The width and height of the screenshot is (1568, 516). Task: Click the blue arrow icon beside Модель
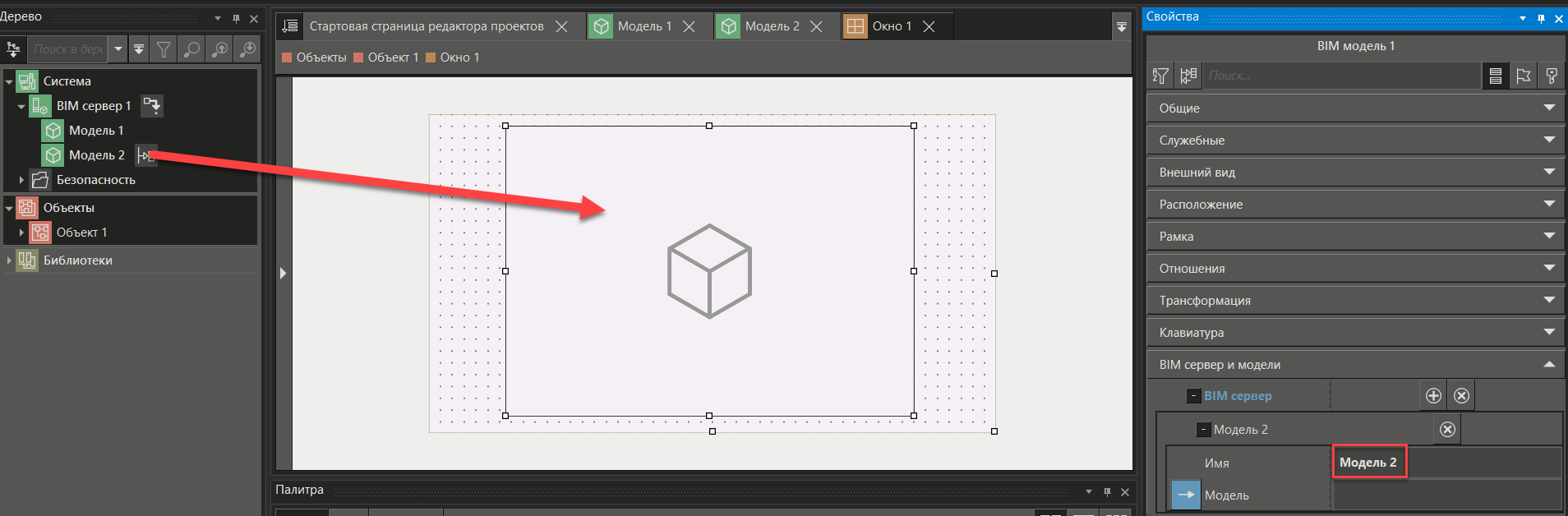click(x=1186, y=495)
